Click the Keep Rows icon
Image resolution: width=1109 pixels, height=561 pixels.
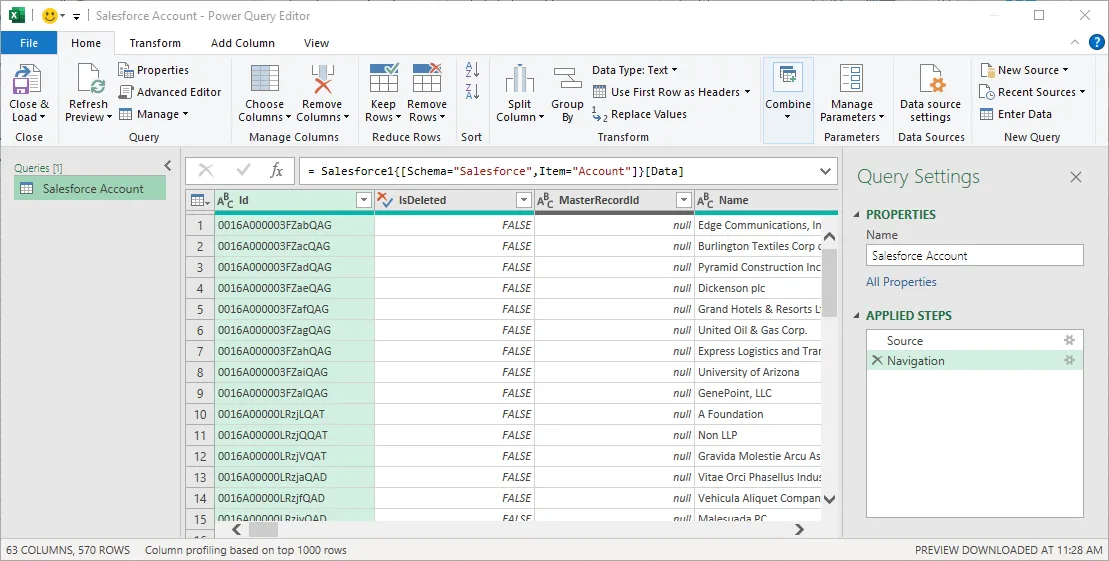pyautogui.click(x=383, y=80)
